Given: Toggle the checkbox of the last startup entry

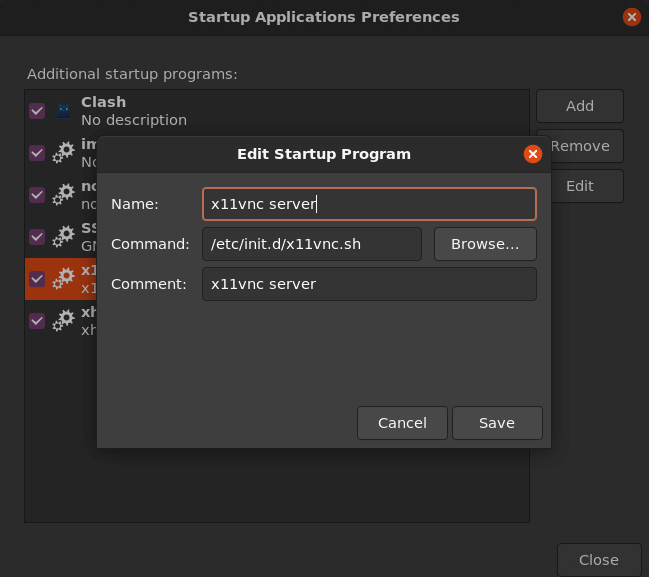Looking at the screenshot, I should [37, 321].
